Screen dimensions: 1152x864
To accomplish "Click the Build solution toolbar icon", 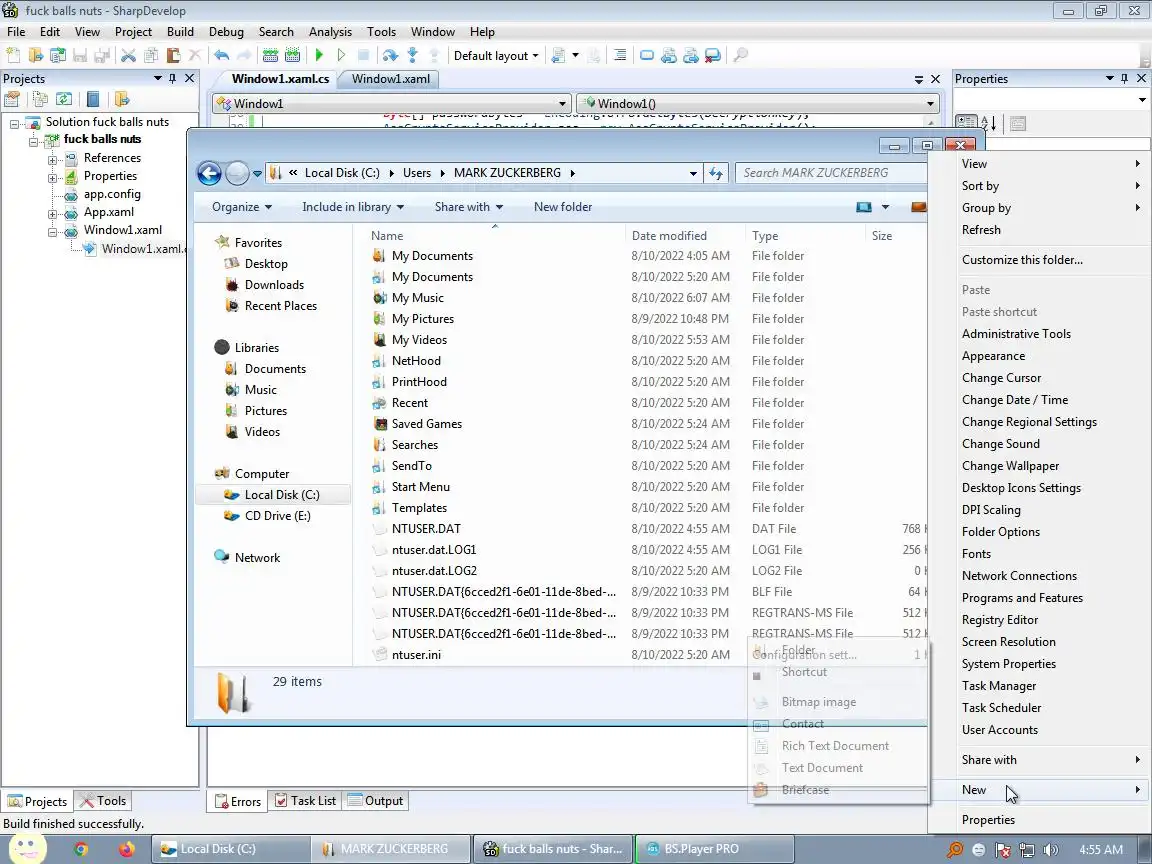I will tap(270, 55).
